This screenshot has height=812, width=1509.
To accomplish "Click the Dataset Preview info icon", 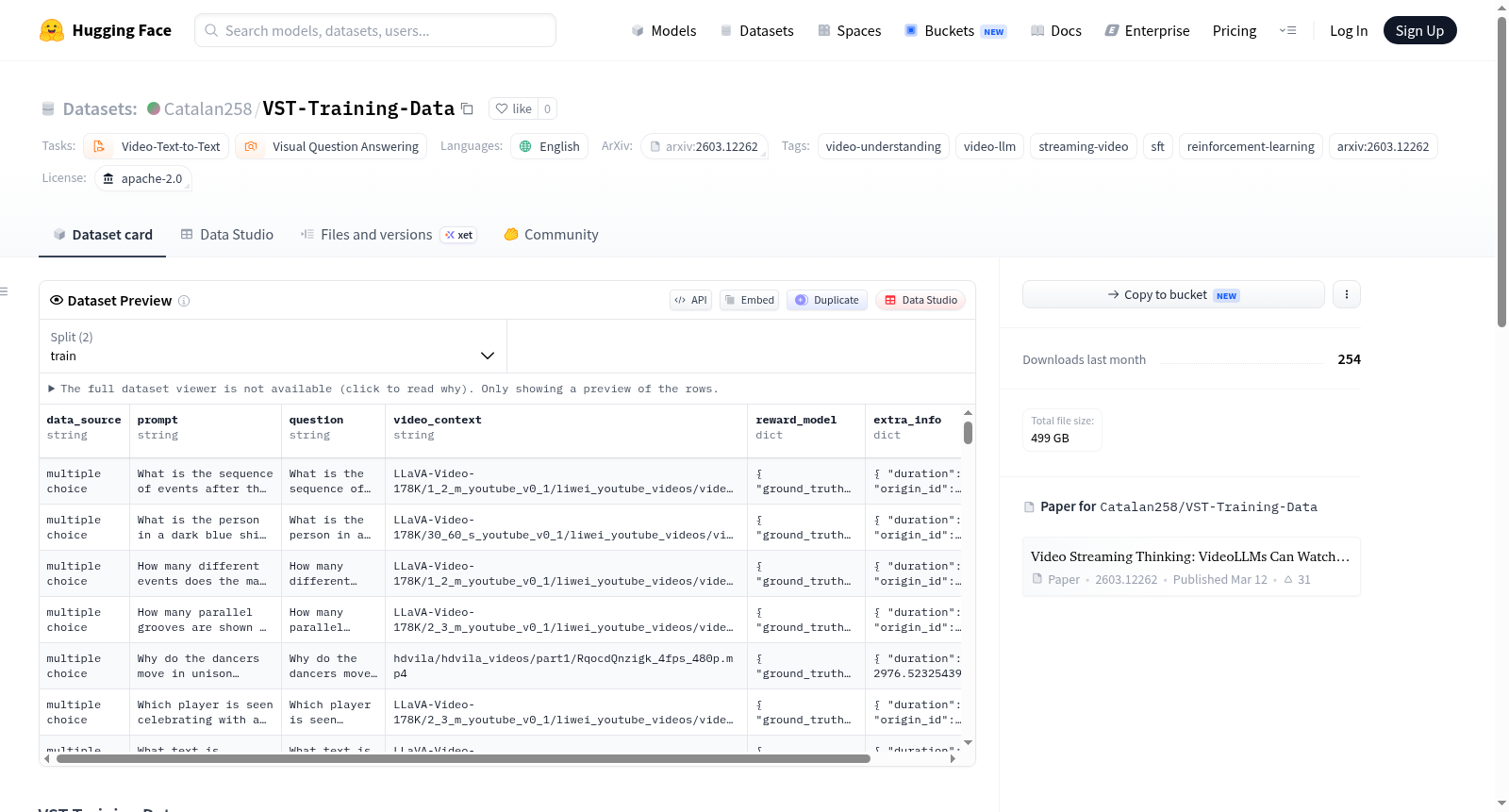I will pos(184,301).
